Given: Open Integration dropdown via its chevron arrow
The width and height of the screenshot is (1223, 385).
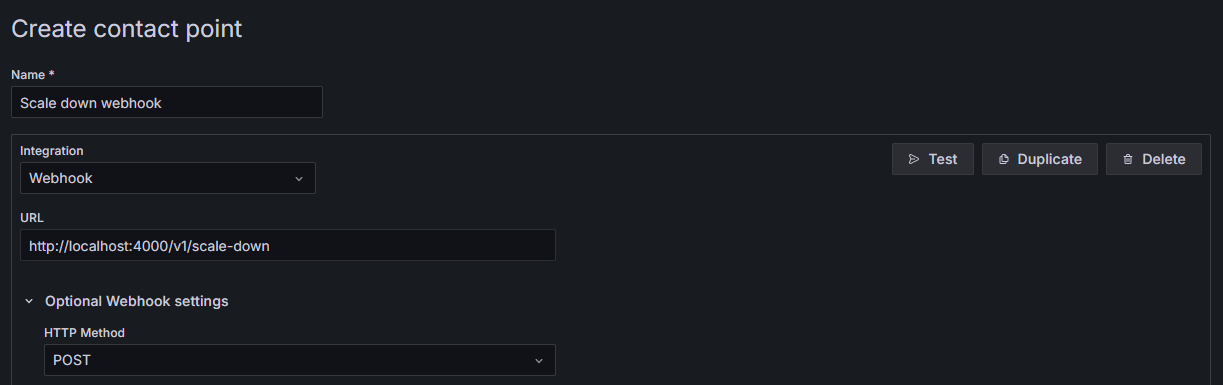Looking at the screenshot, I should [x=298, y=178].
